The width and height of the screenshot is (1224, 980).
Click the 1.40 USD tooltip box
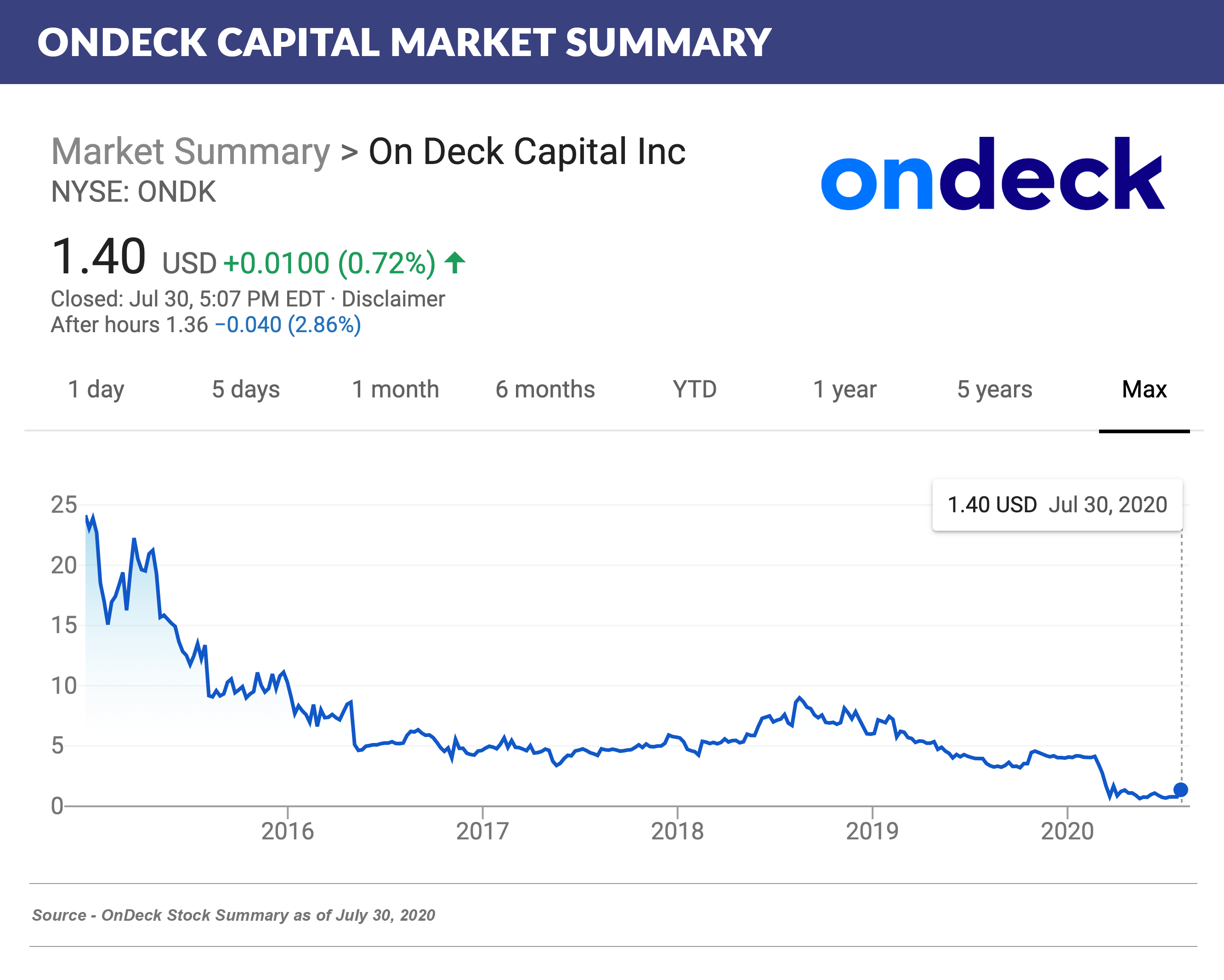(x=1059, y=505)
